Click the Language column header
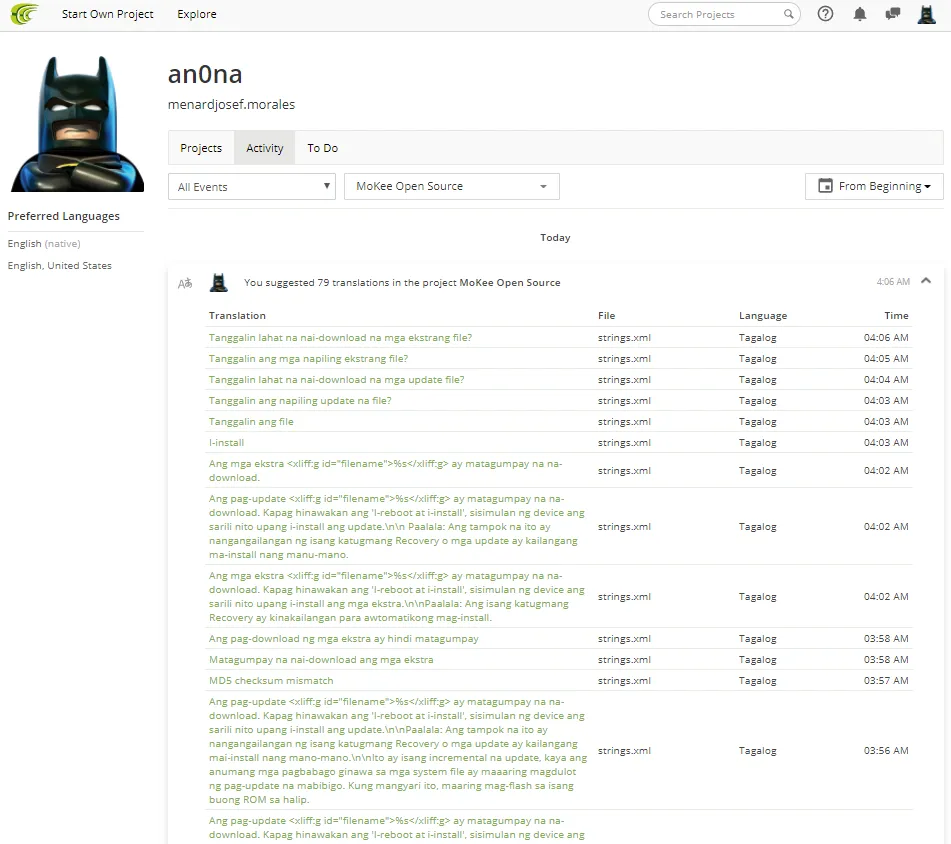The height and width of the screenshot is (844, 951). (763, 316)
